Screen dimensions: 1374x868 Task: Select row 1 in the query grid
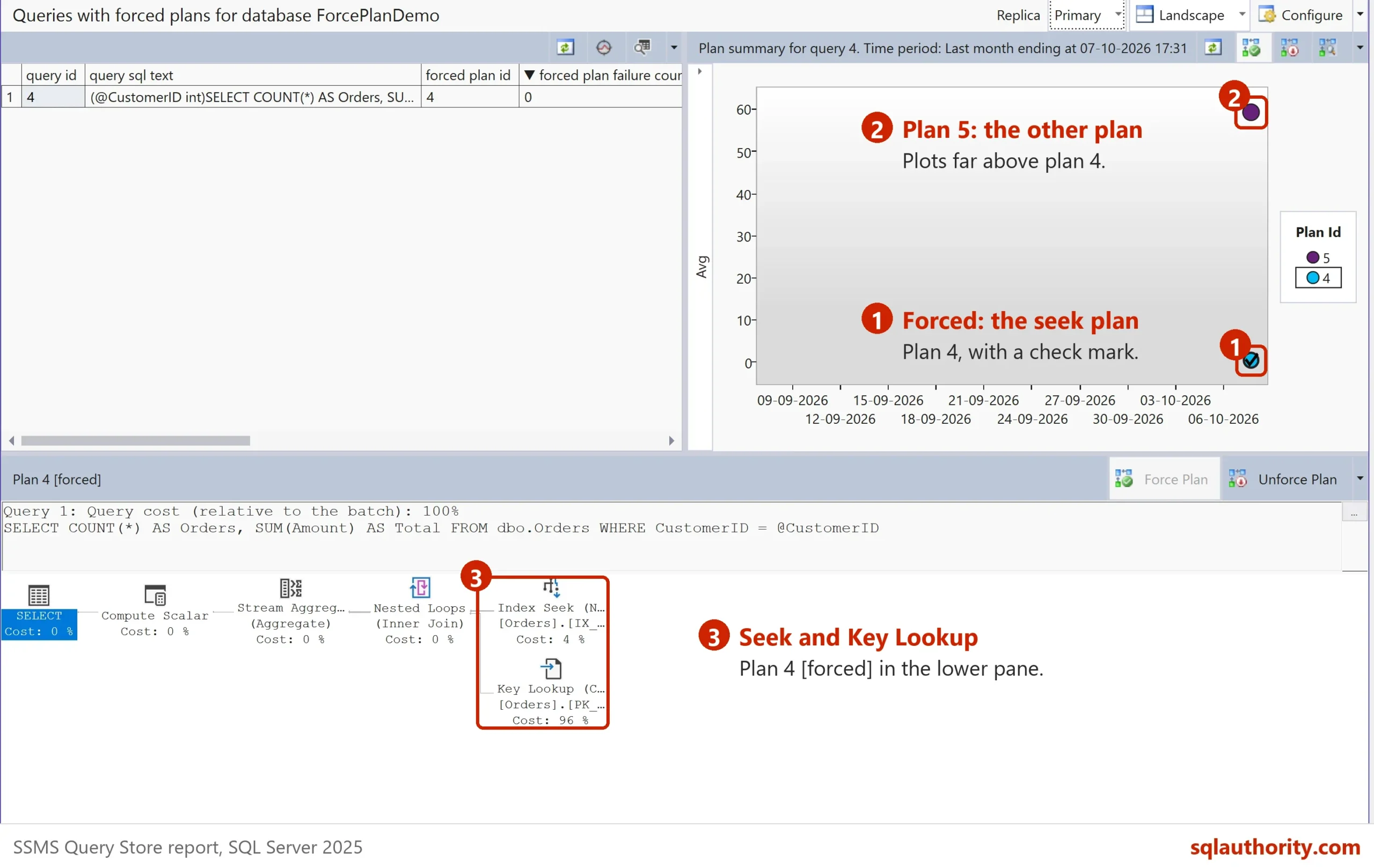pos(11,97)
